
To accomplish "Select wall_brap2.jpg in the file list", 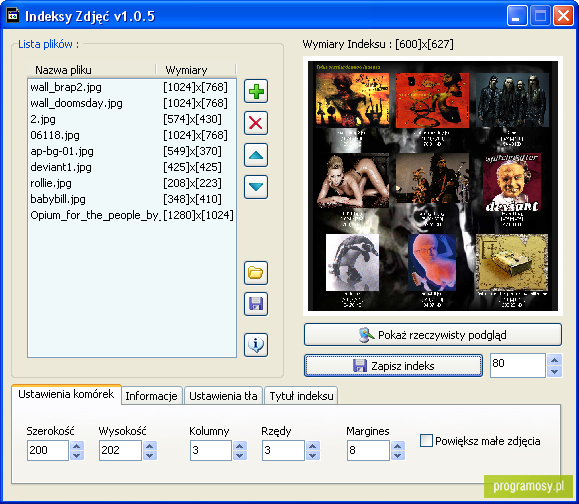I will coord(131,87).
